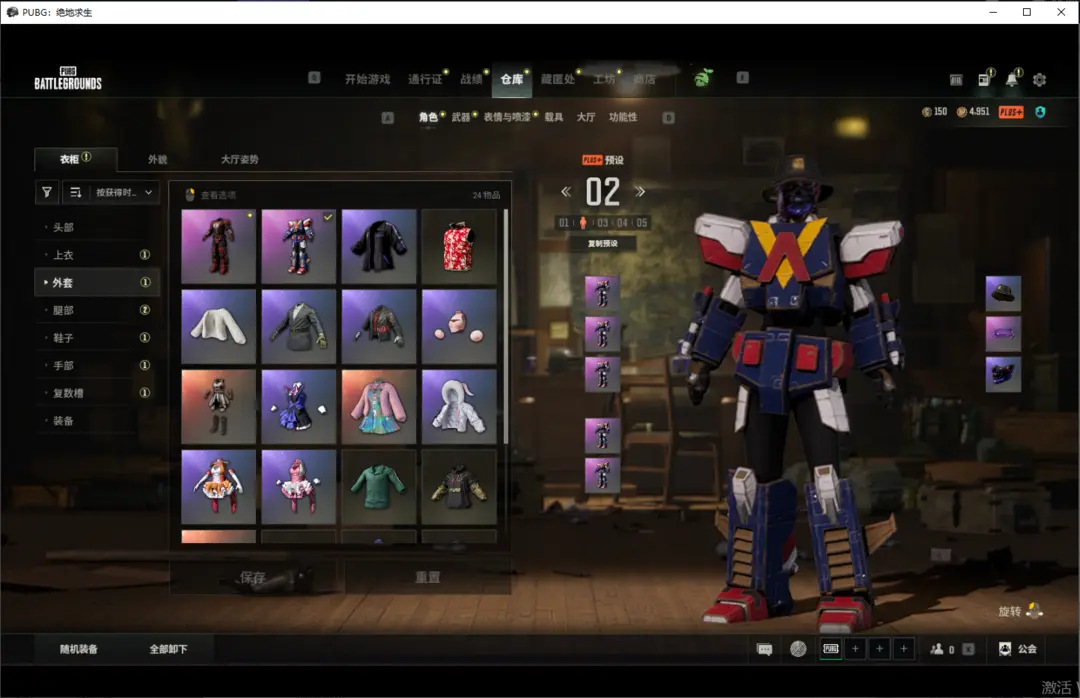
Task: Switch to the 大厅姿势 tab
Action: coord(240,159)
